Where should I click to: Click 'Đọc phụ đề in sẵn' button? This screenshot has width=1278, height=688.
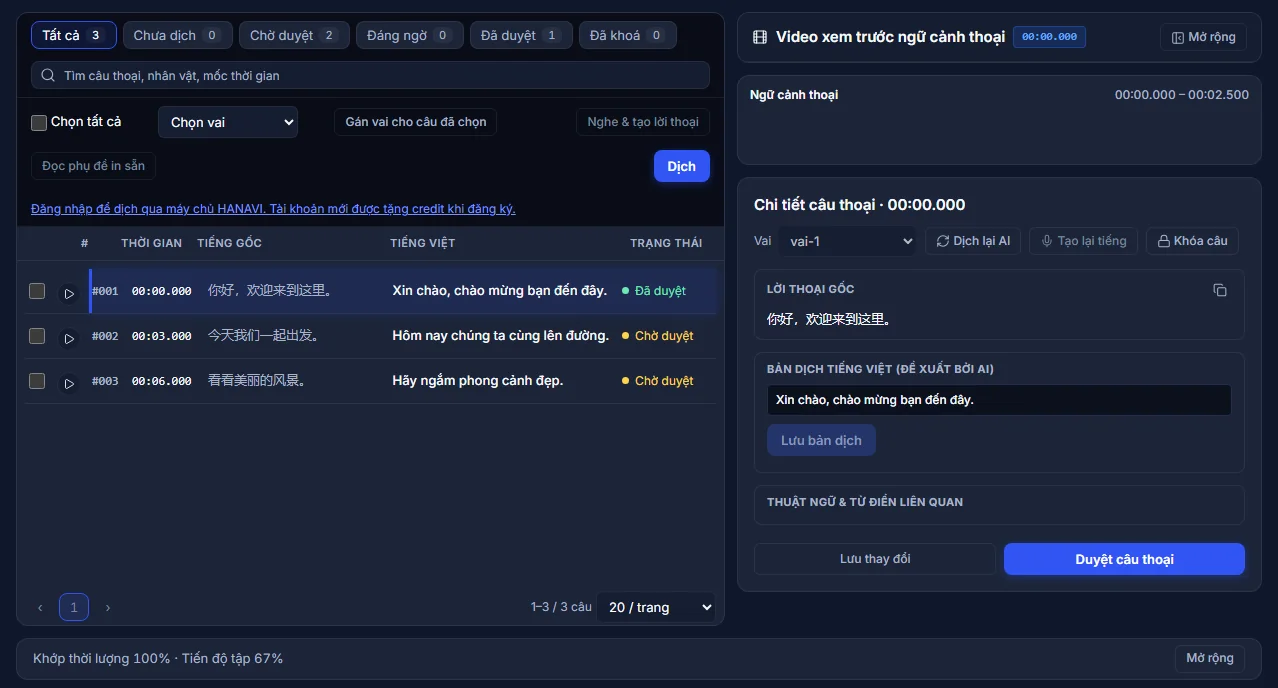point(94,166)
